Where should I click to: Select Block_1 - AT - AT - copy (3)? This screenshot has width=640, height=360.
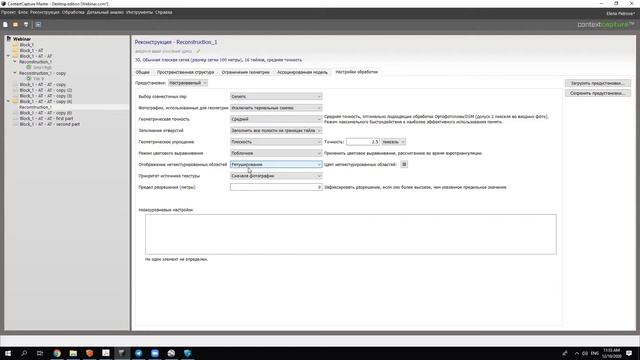click(46, 96)
